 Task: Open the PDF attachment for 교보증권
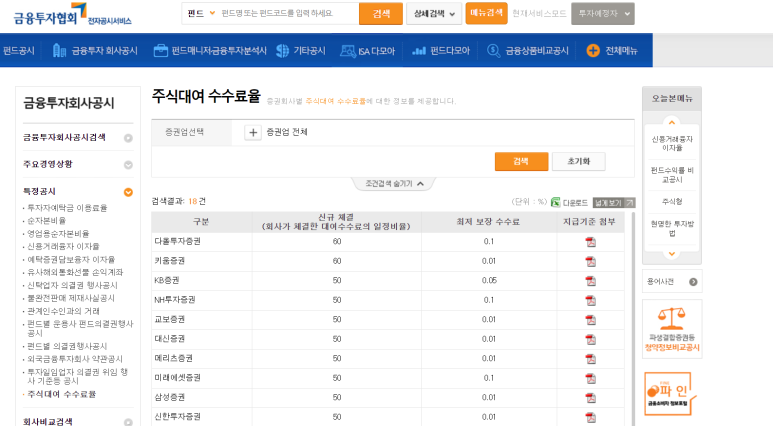click(590, 320)
